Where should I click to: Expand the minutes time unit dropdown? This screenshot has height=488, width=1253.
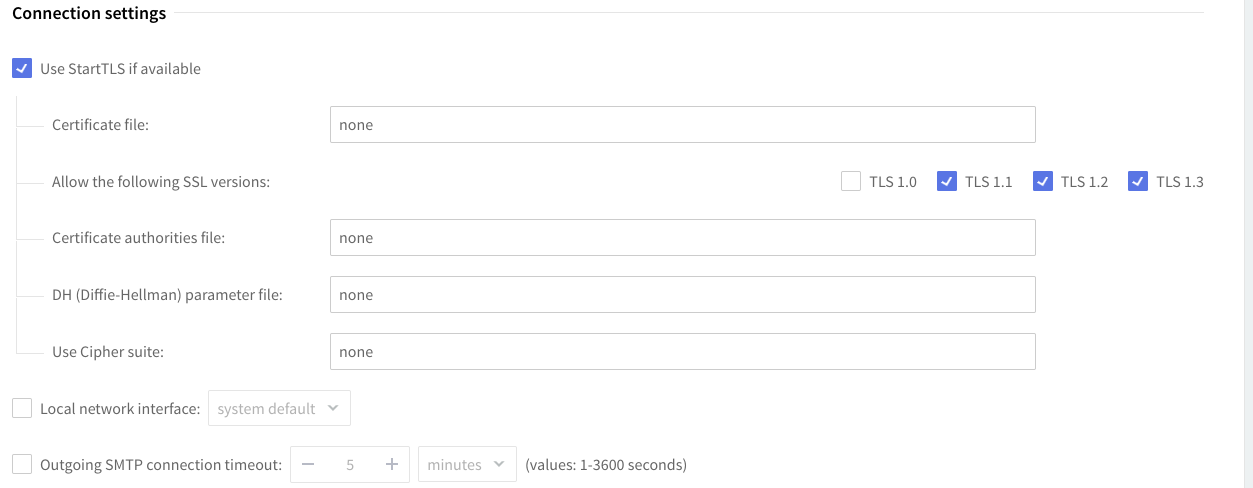coord(466,464)
